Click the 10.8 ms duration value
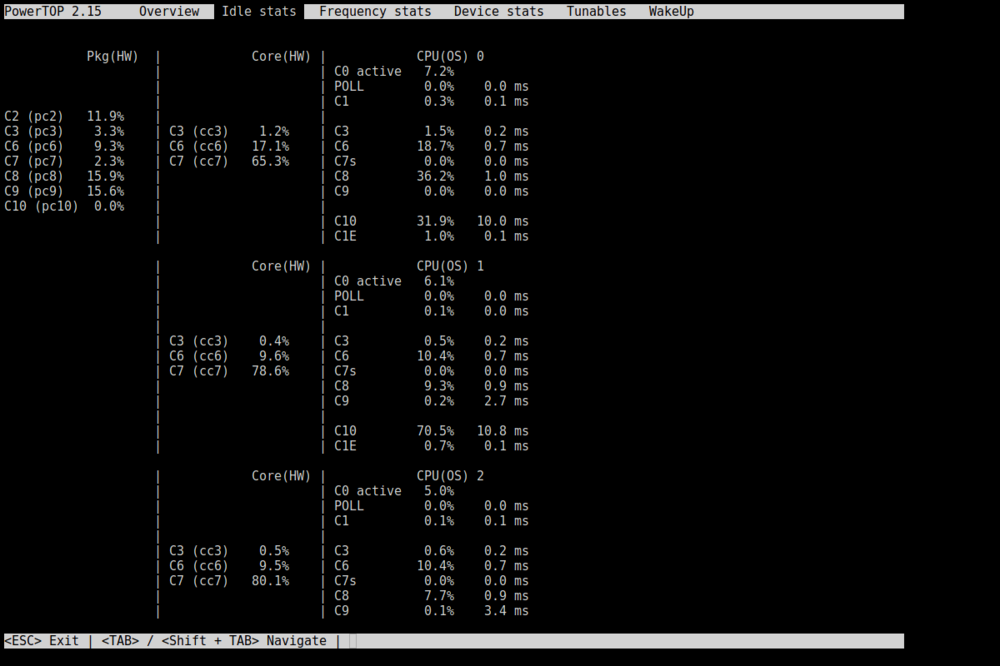The width and height of the screenshot is (1000, 666). click(503, 431)
